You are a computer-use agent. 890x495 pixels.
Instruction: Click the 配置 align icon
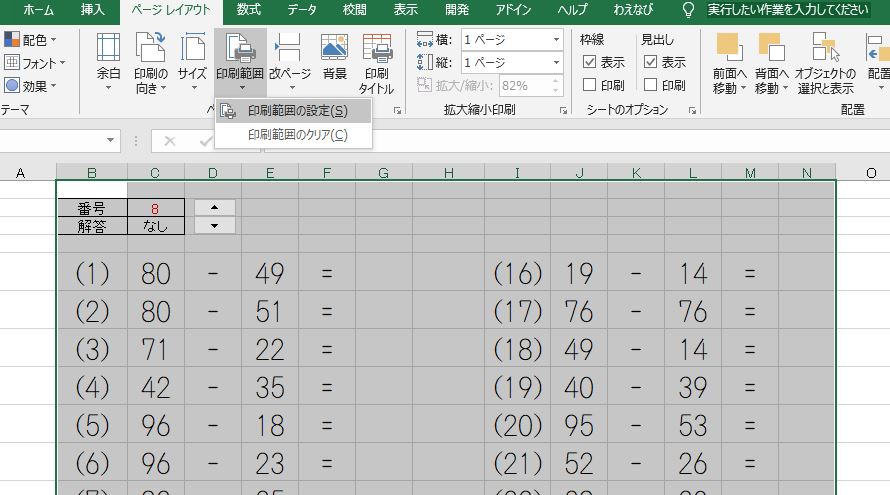tap(878, 48)
